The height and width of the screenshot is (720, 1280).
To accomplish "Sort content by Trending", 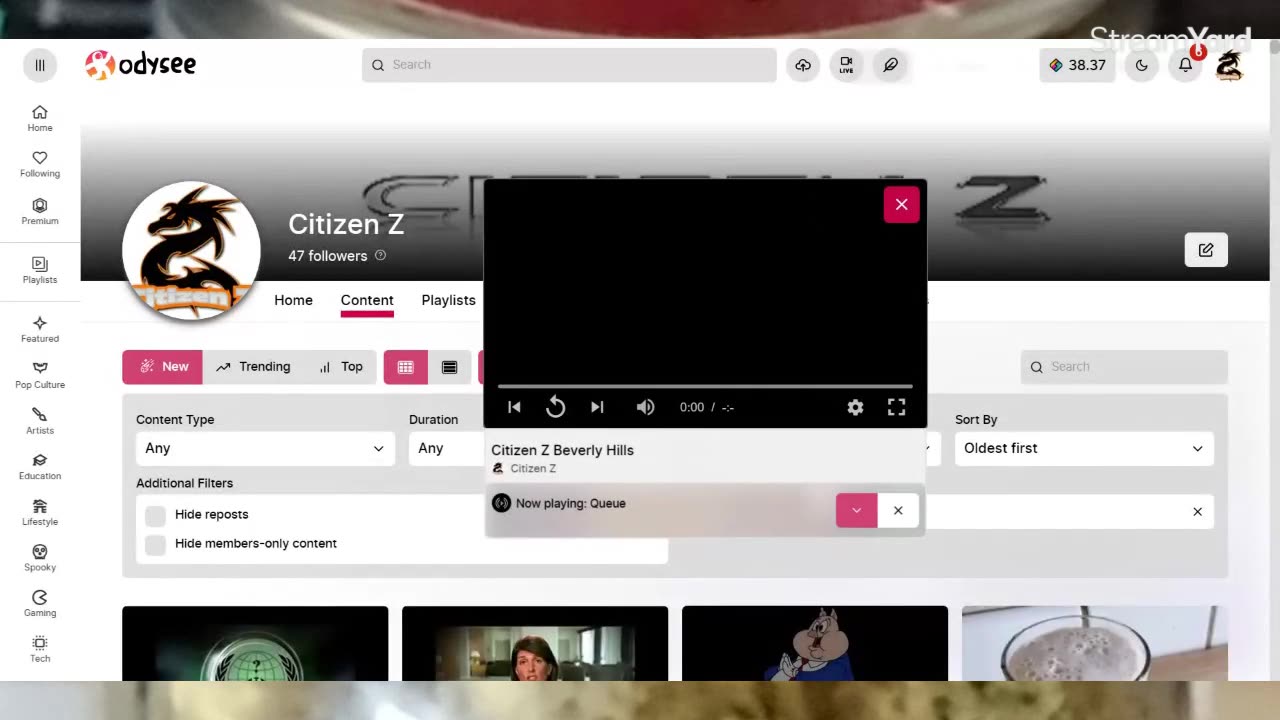I will pyautogui.click(x=253, y=367).
